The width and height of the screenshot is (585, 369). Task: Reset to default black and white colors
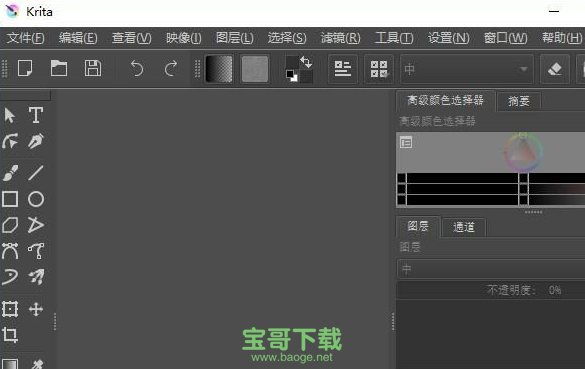(292, 76)
